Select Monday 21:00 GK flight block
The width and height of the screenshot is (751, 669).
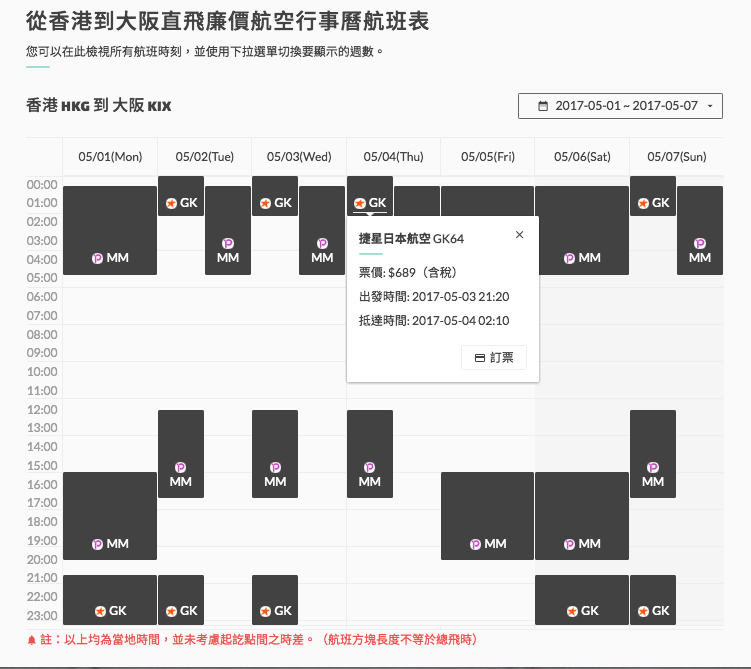coord(110,600)
